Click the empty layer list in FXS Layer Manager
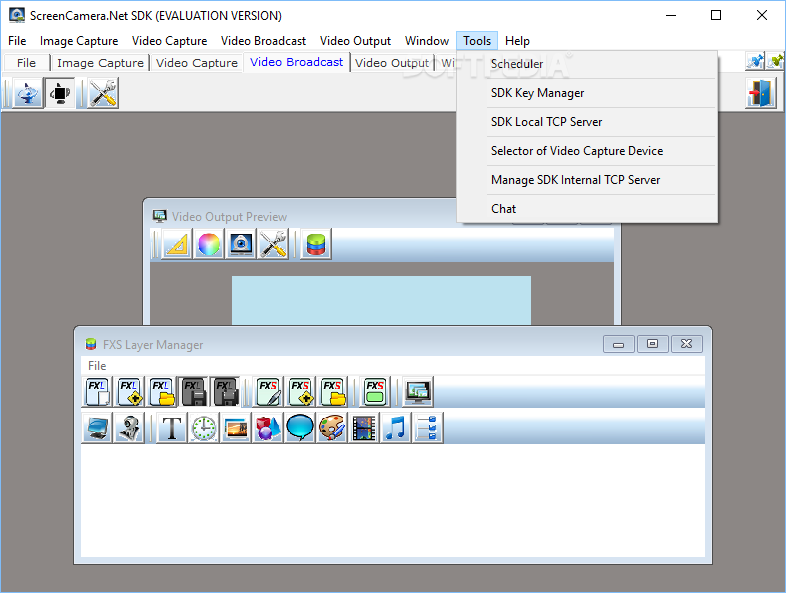The height and width of the screenshot is (593, 786). click(x=392, y=500)
